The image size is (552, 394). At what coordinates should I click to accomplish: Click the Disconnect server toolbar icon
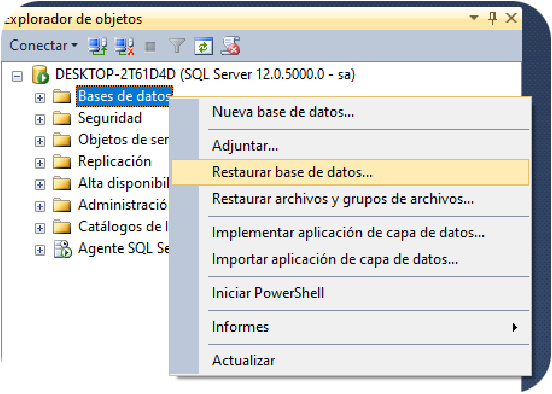tap(124, 46)
